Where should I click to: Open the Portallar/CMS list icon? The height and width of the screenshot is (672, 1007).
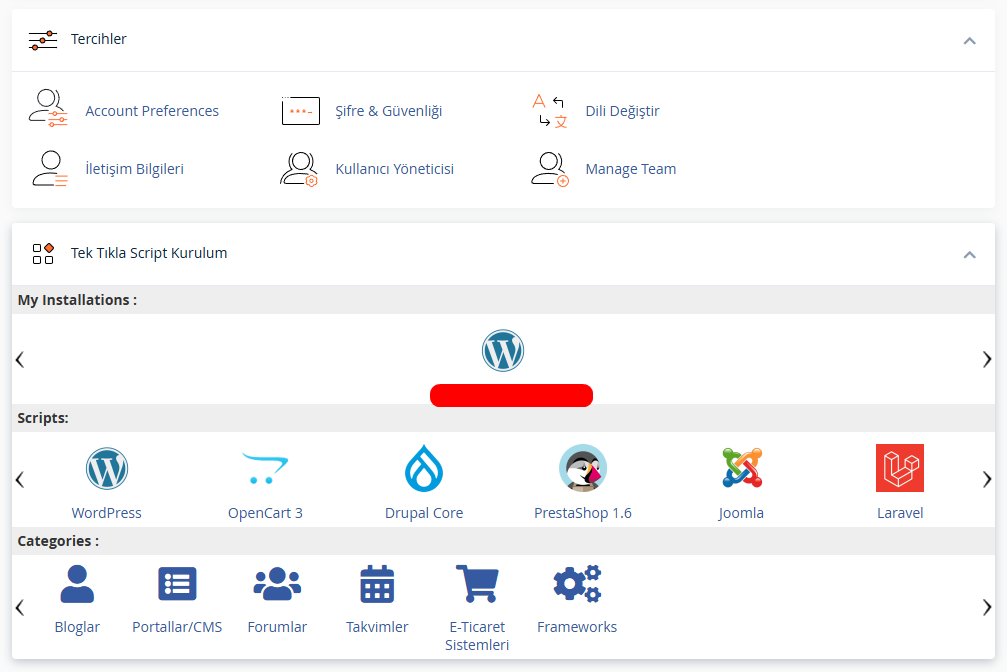point(177,584)
